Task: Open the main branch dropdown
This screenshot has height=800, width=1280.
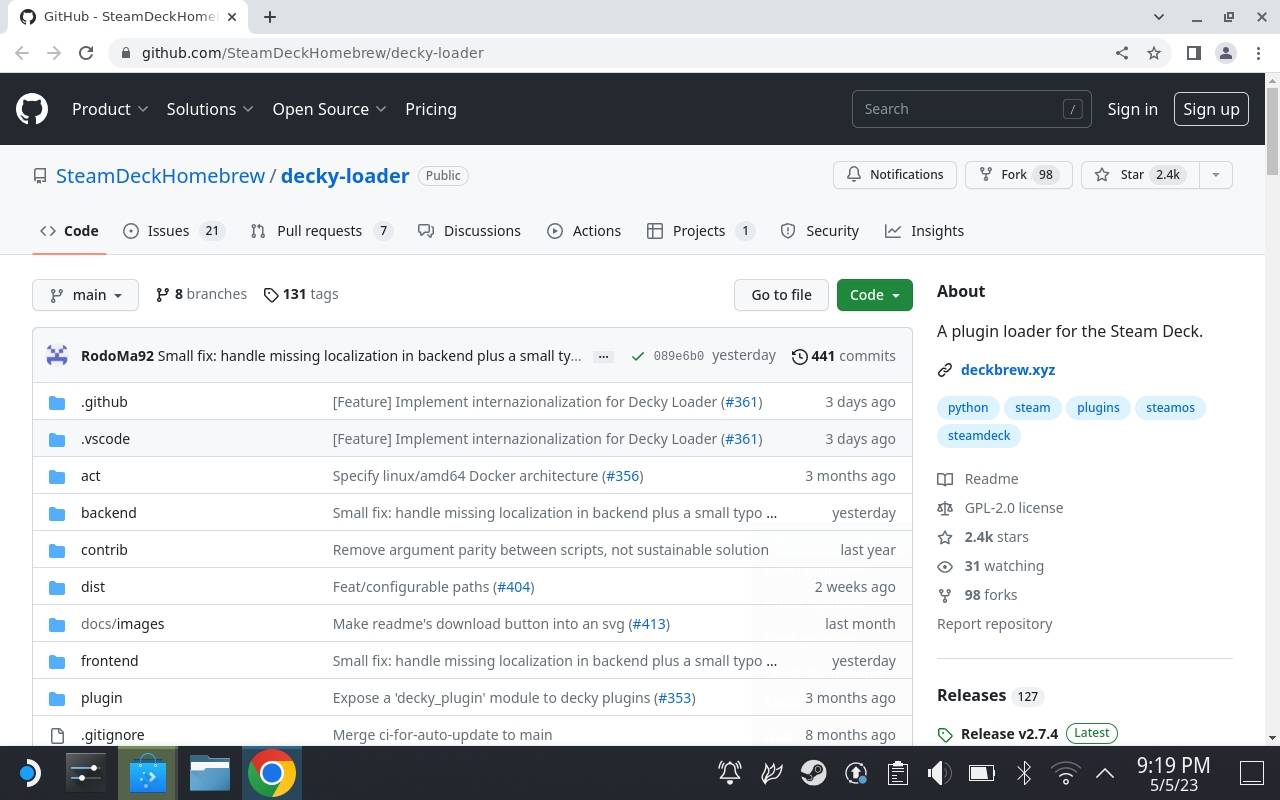Action: pyautogui.click(x=85, y=295)
